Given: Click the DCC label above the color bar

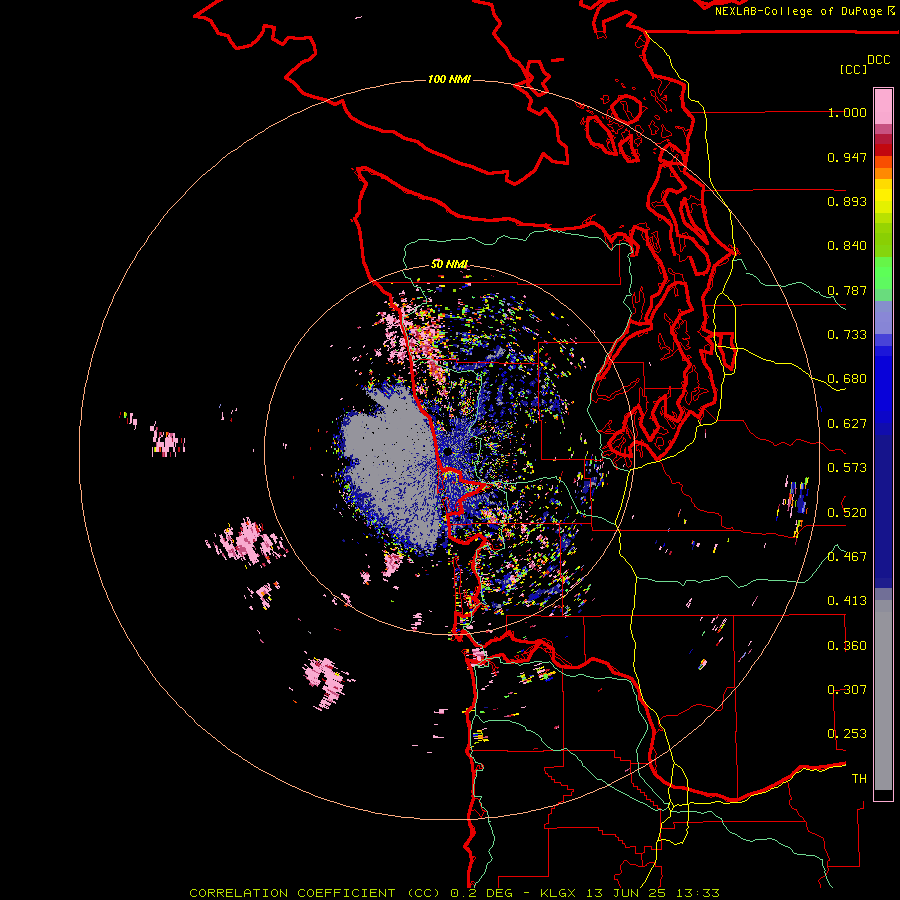Looking at the screenshot, I should pyautogui.click(x=879, y=60).
